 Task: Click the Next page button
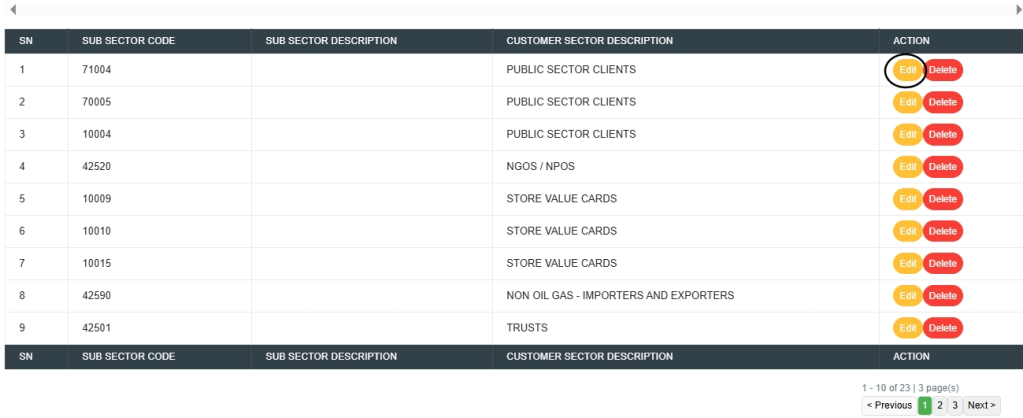[981, 405]
